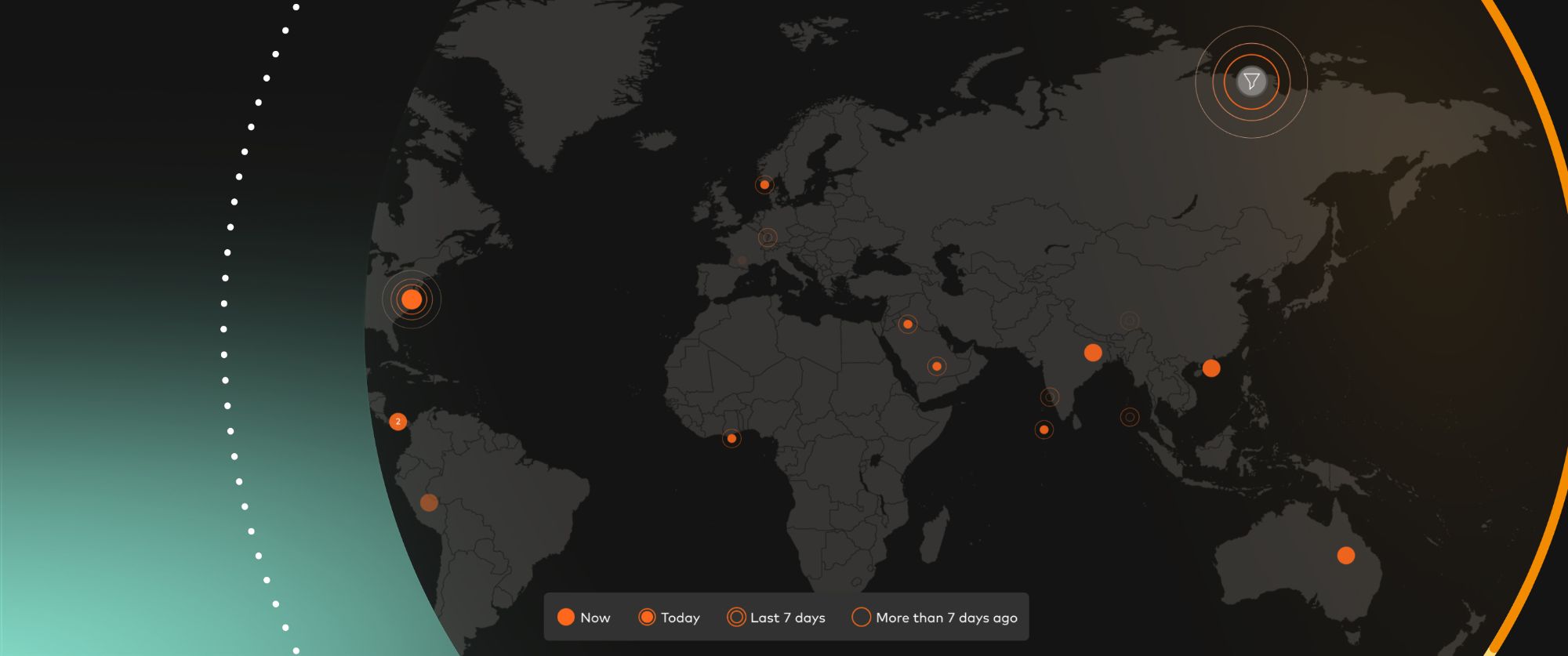Click the orange marker in Australia

click(1345, 556)
